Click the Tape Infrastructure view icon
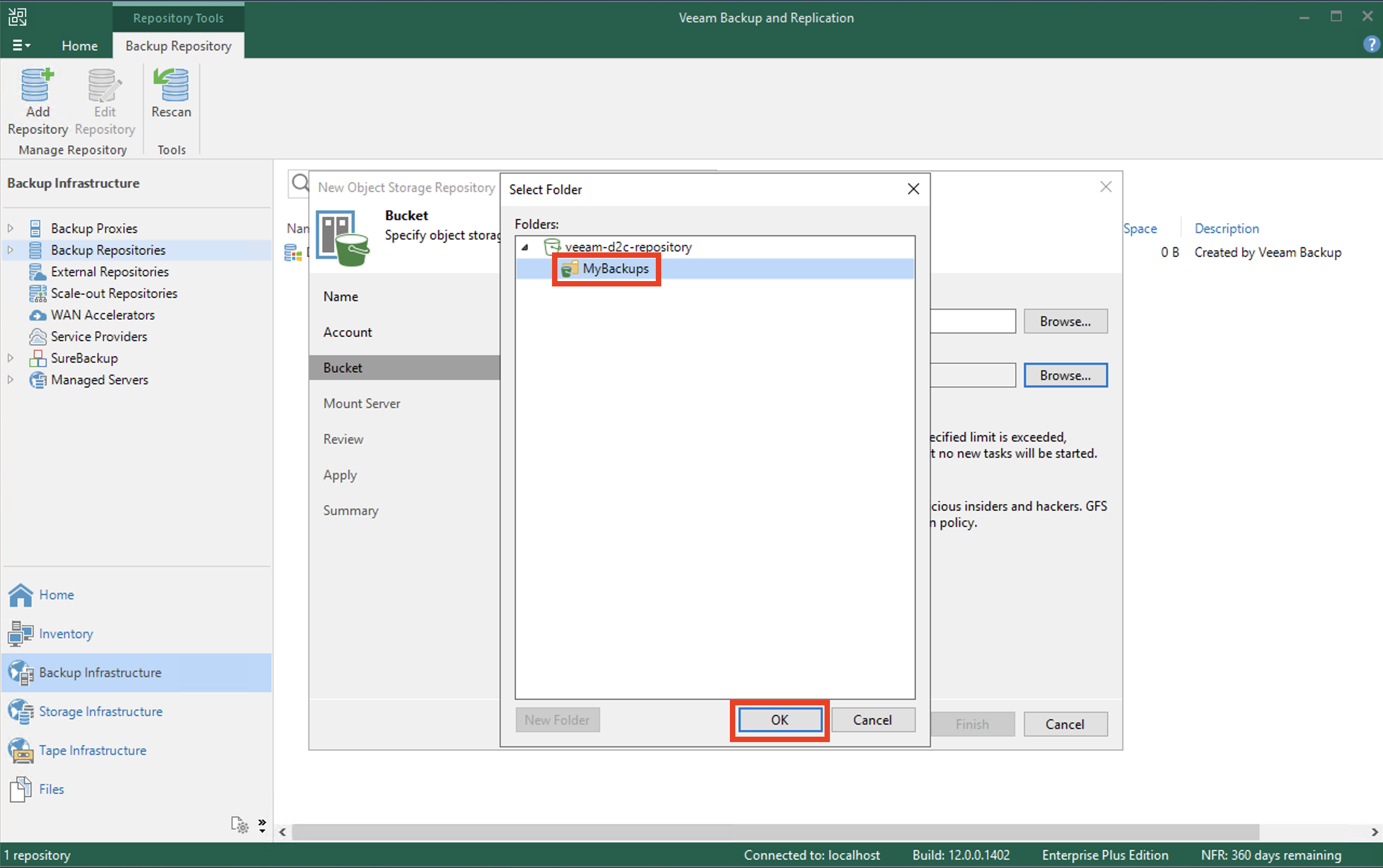Viewport: 1383px width, 868px height. [21, 751]
